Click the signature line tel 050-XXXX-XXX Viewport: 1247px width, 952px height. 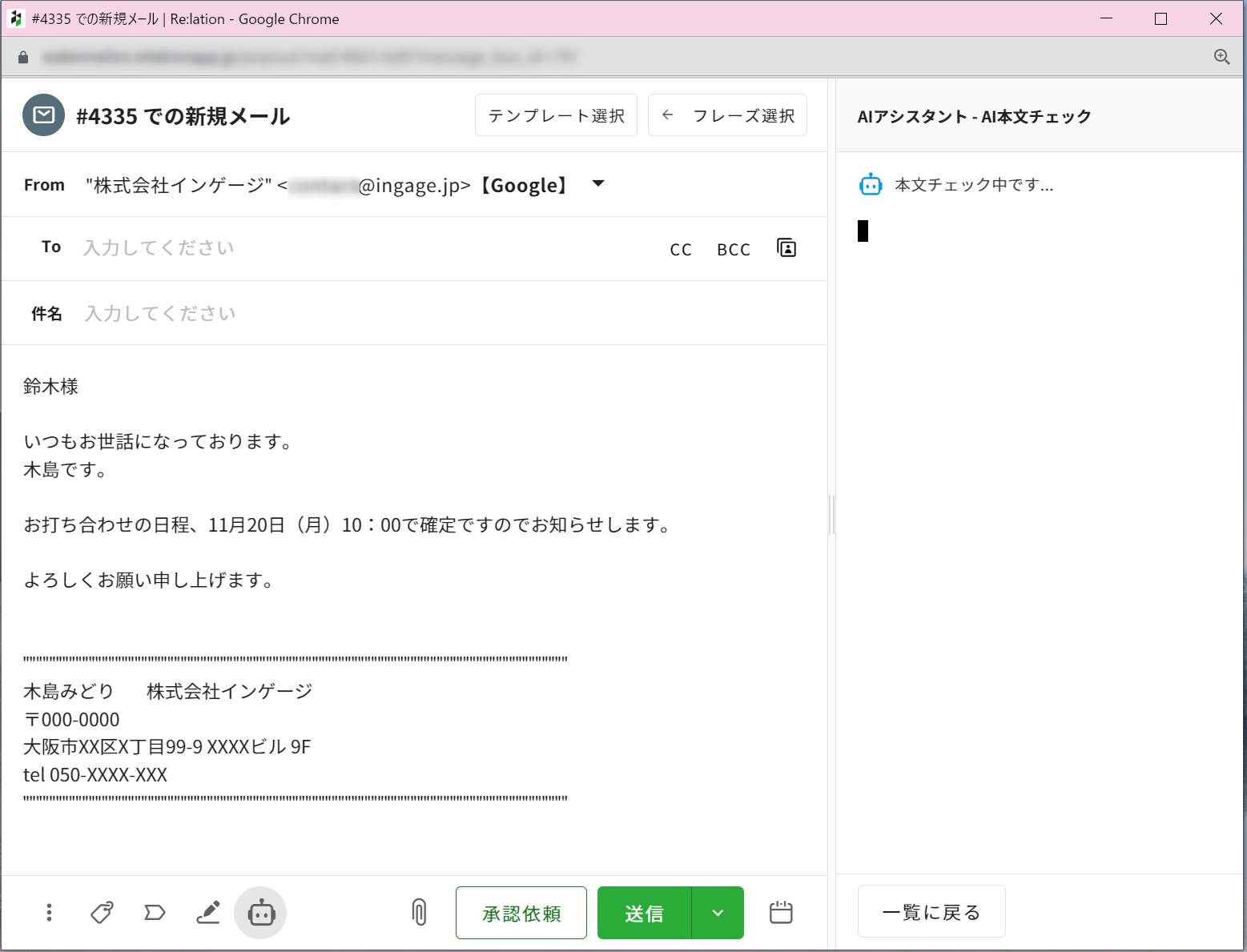[x=95, y=775]
